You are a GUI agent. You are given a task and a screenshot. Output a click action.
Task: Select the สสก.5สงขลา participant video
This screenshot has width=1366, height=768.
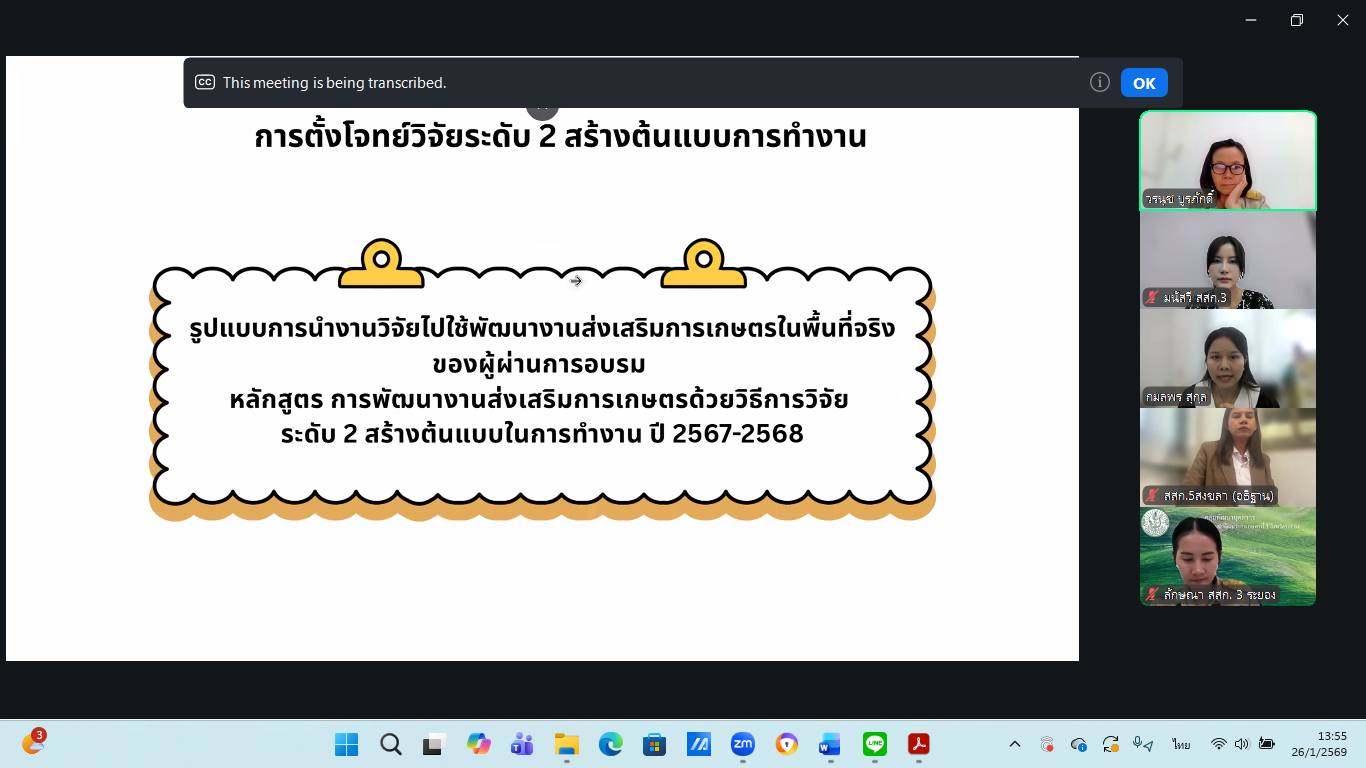1227,456
